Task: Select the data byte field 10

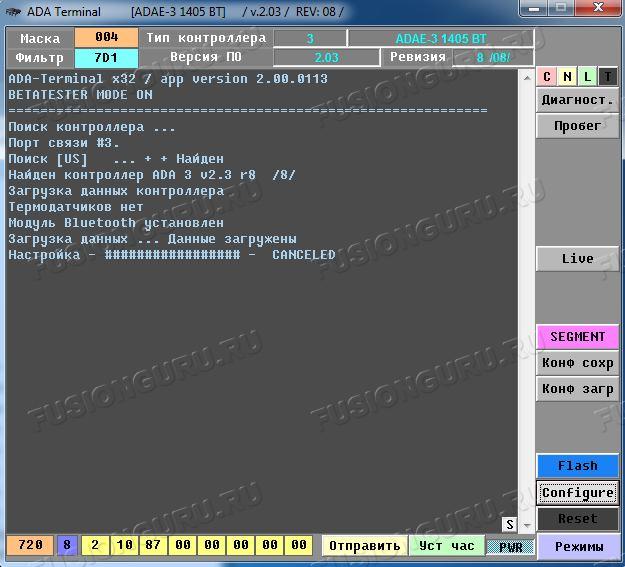Action: (x=124, y=545)
